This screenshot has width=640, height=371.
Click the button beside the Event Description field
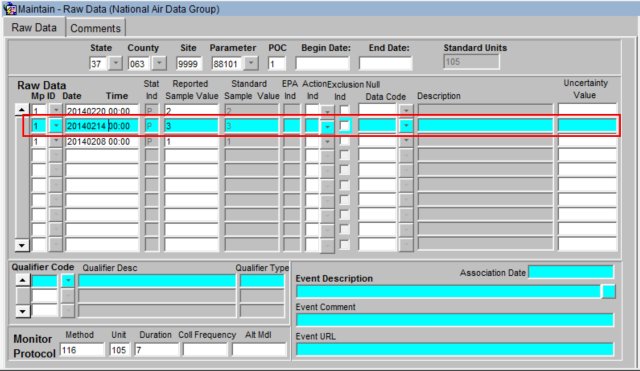pyautogui.click(x=608, y=291)
